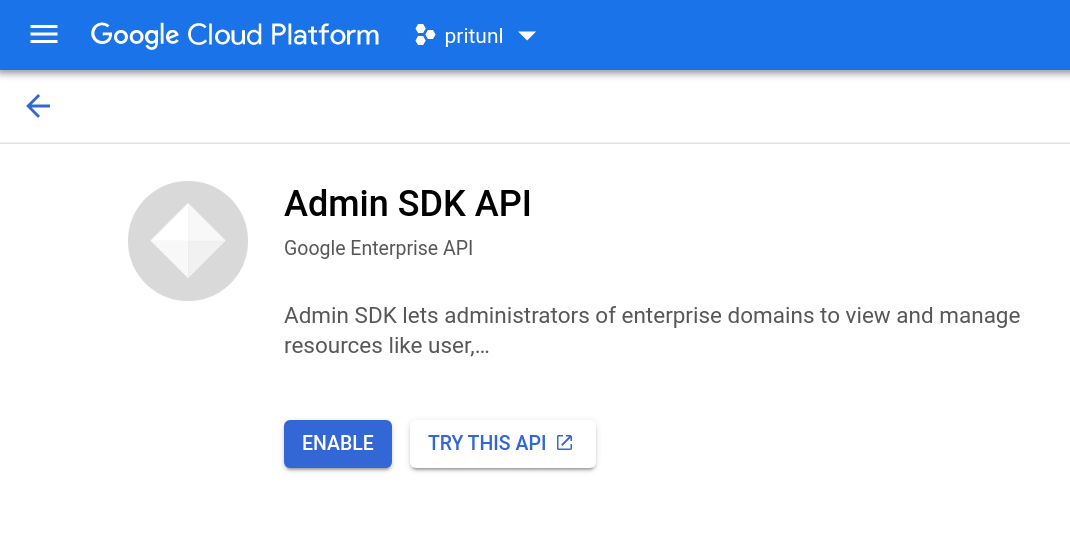Click the Google Enterprise API subtitle

point(378,248)
